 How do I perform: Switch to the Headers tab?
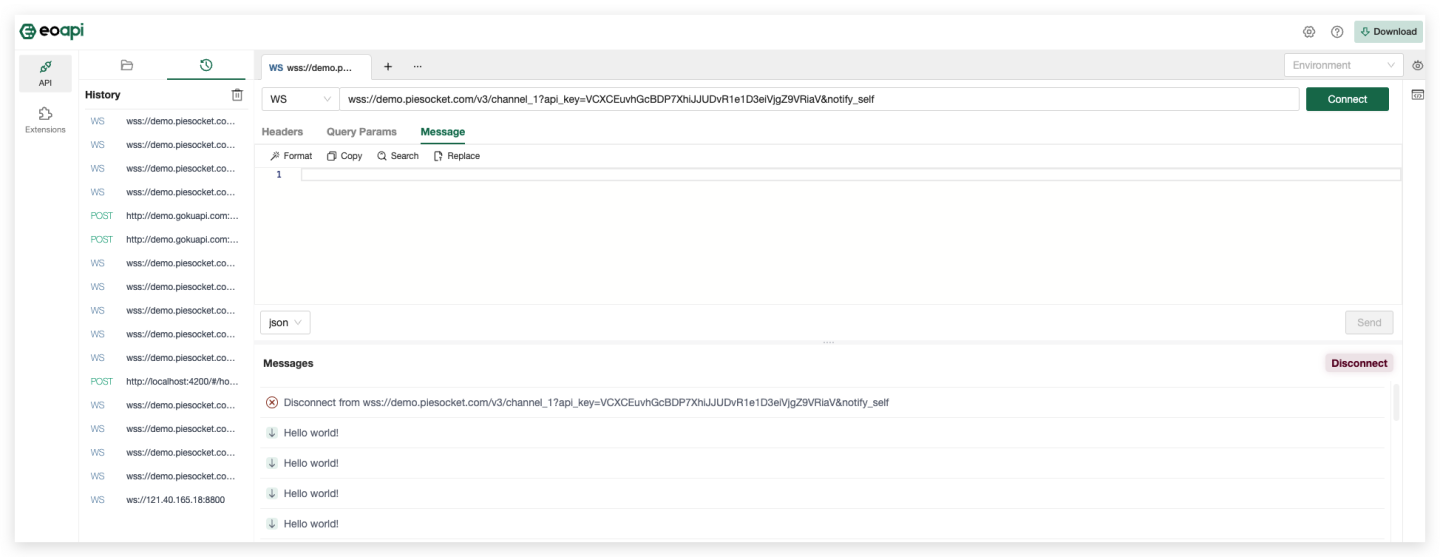(282, 132)
